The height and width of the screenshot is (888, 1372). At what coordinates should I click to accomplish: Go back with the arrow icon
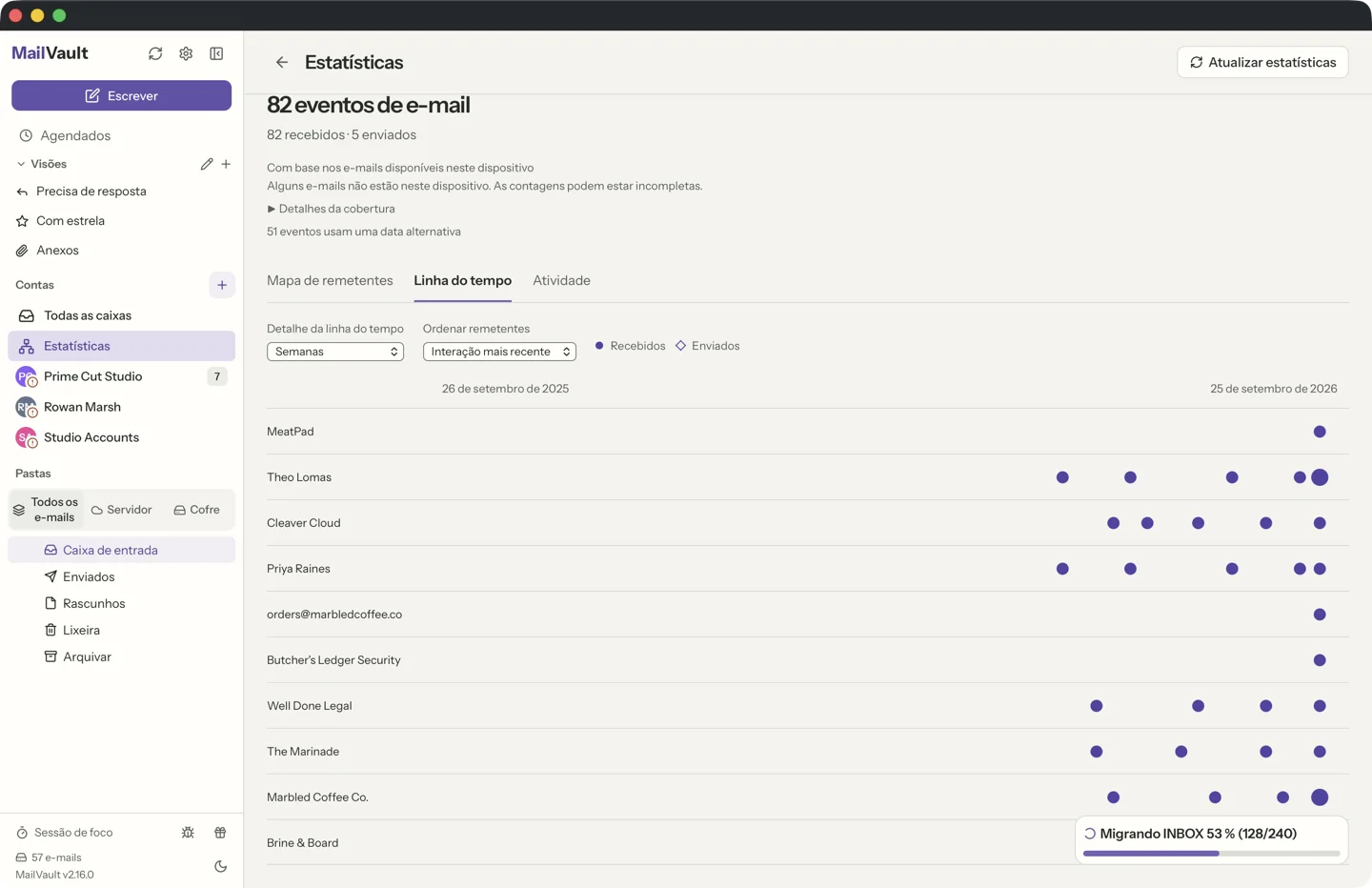(x=282, y=62)
